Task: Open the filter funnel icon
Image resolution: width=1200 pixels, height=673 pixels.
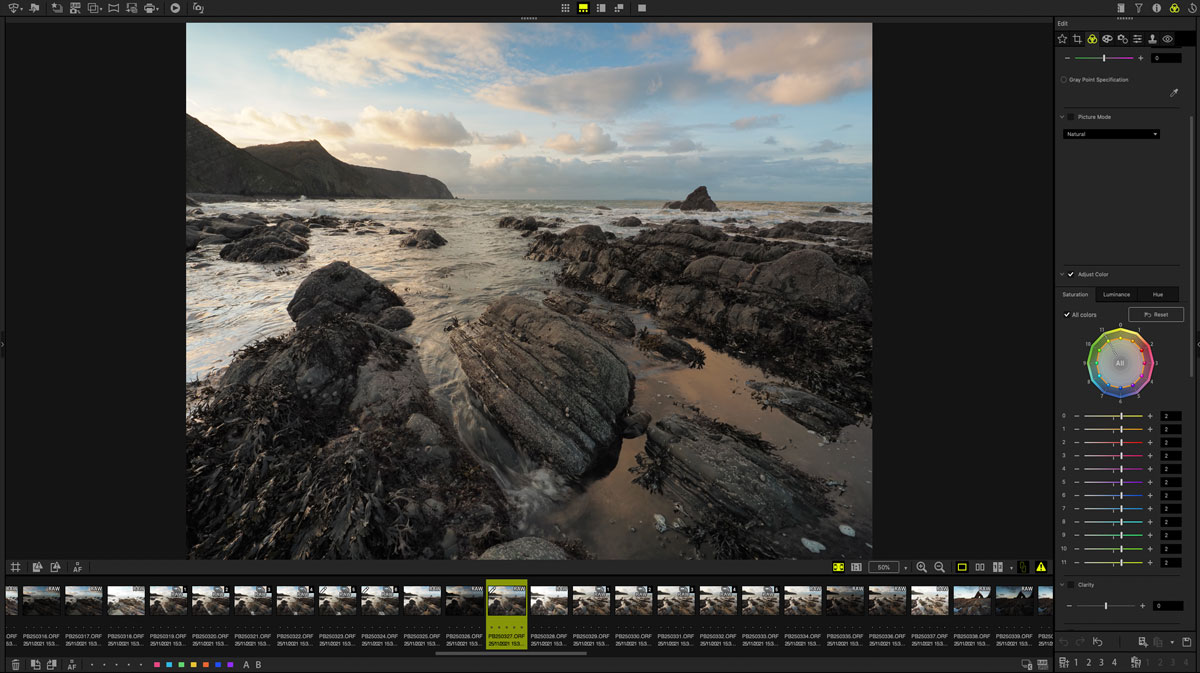Action: point(1138,8)
